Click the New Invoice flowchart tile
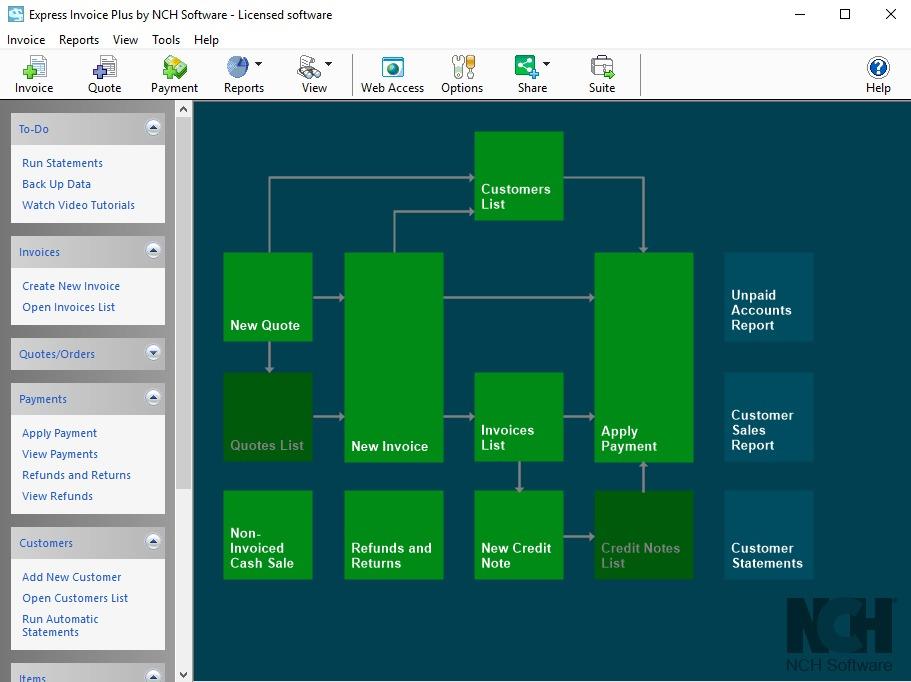This screenshot has height=682, width=911. (x=394, y=357)
